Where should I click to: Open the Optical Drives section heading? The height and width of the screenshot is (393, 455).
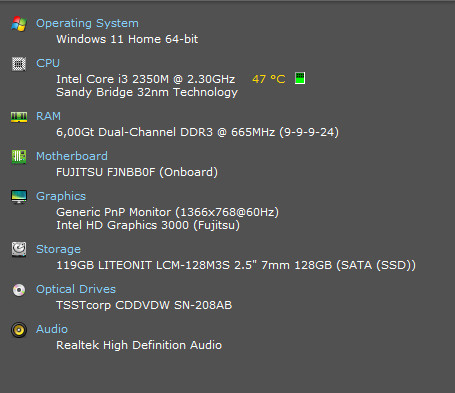pos(76,289)
